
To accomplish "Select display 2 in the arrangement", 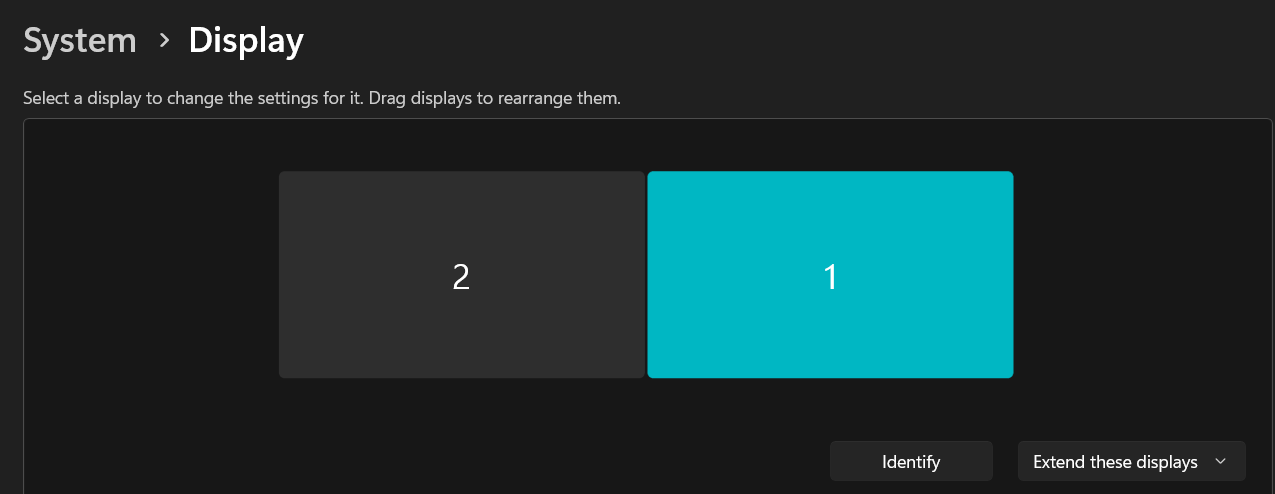I will pyautogui.click(x=461, y=275).
